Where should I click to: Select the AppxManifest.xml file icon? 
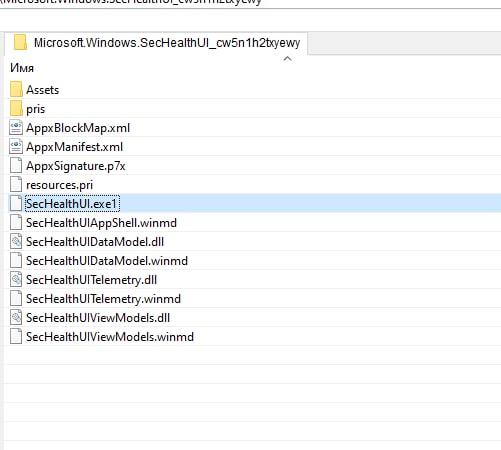16,147
